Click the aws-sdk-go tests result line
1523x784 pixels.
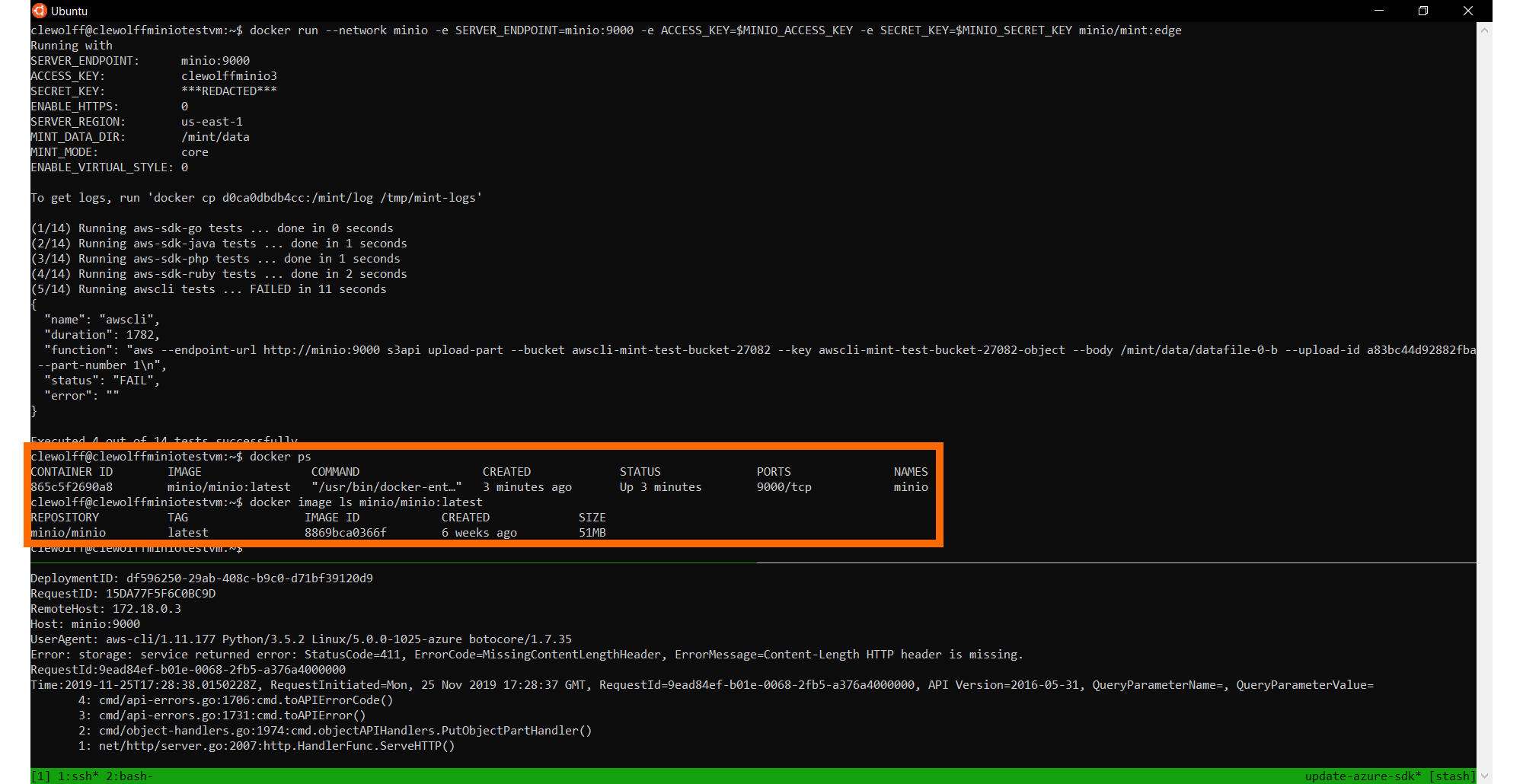pyautogui.click(x=212, y=228)
